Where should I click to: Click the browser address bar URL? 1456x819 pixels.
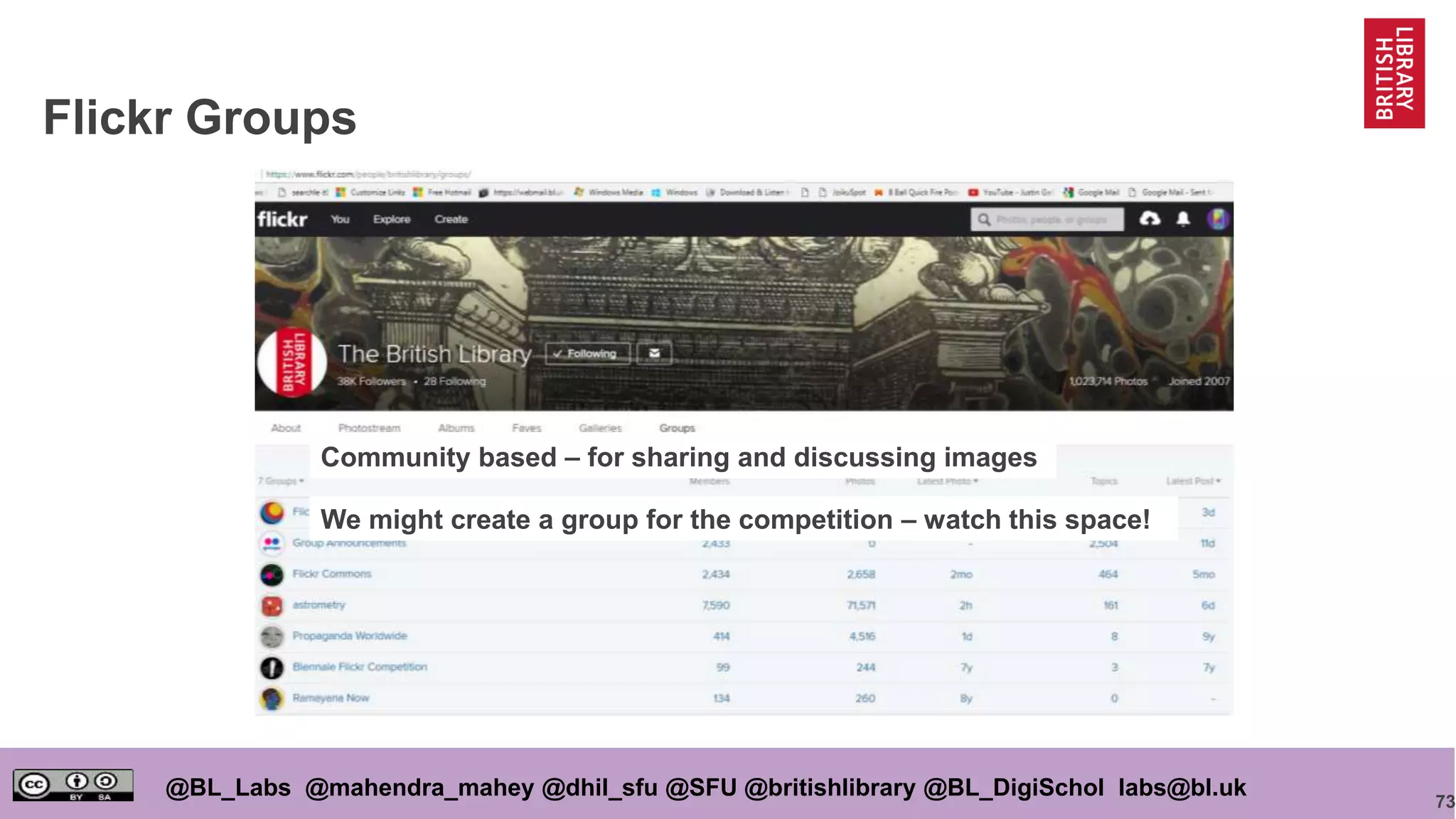pyautogui.click(x=368, y=174)
